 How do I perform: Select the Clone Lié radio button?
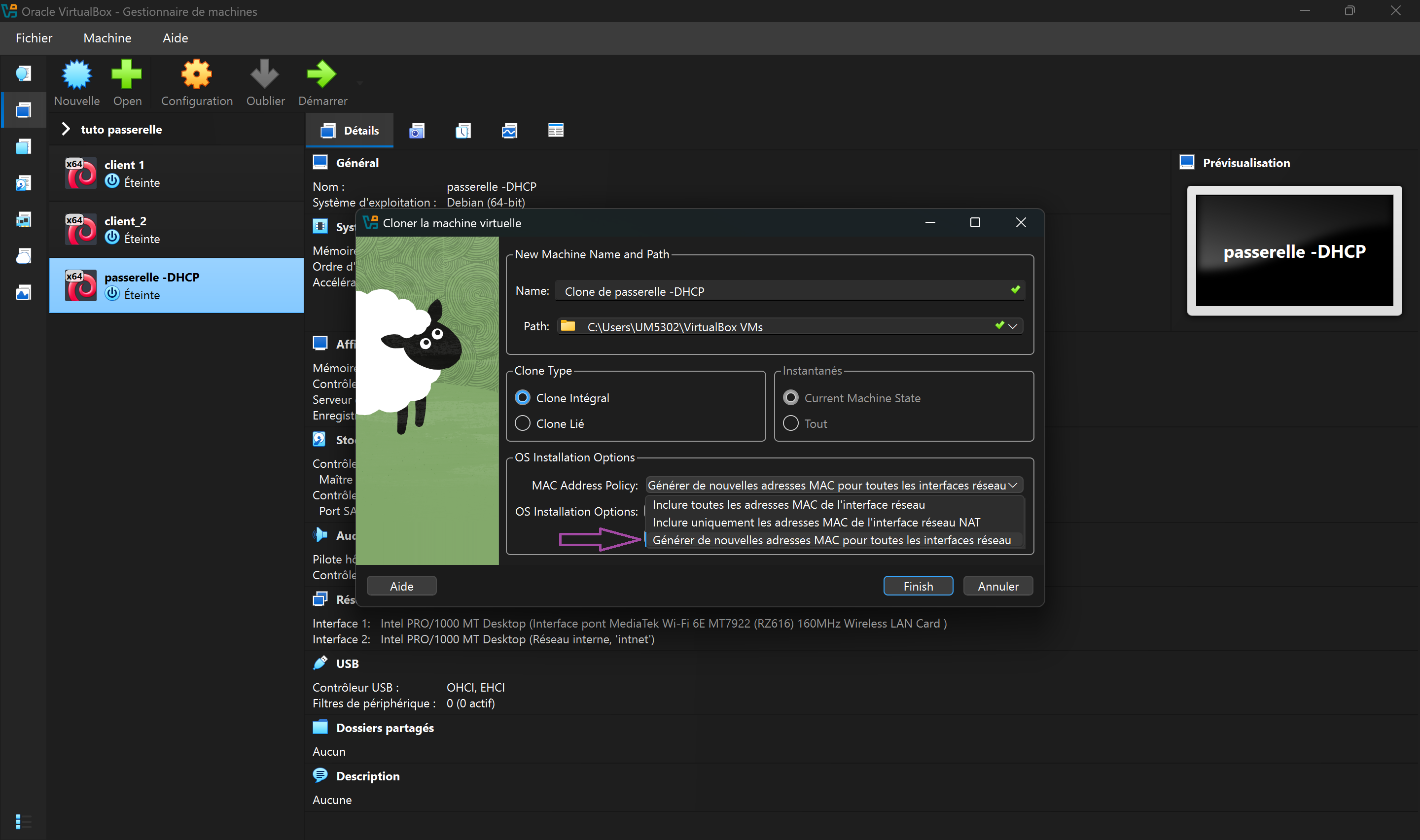tap(522, 423)
